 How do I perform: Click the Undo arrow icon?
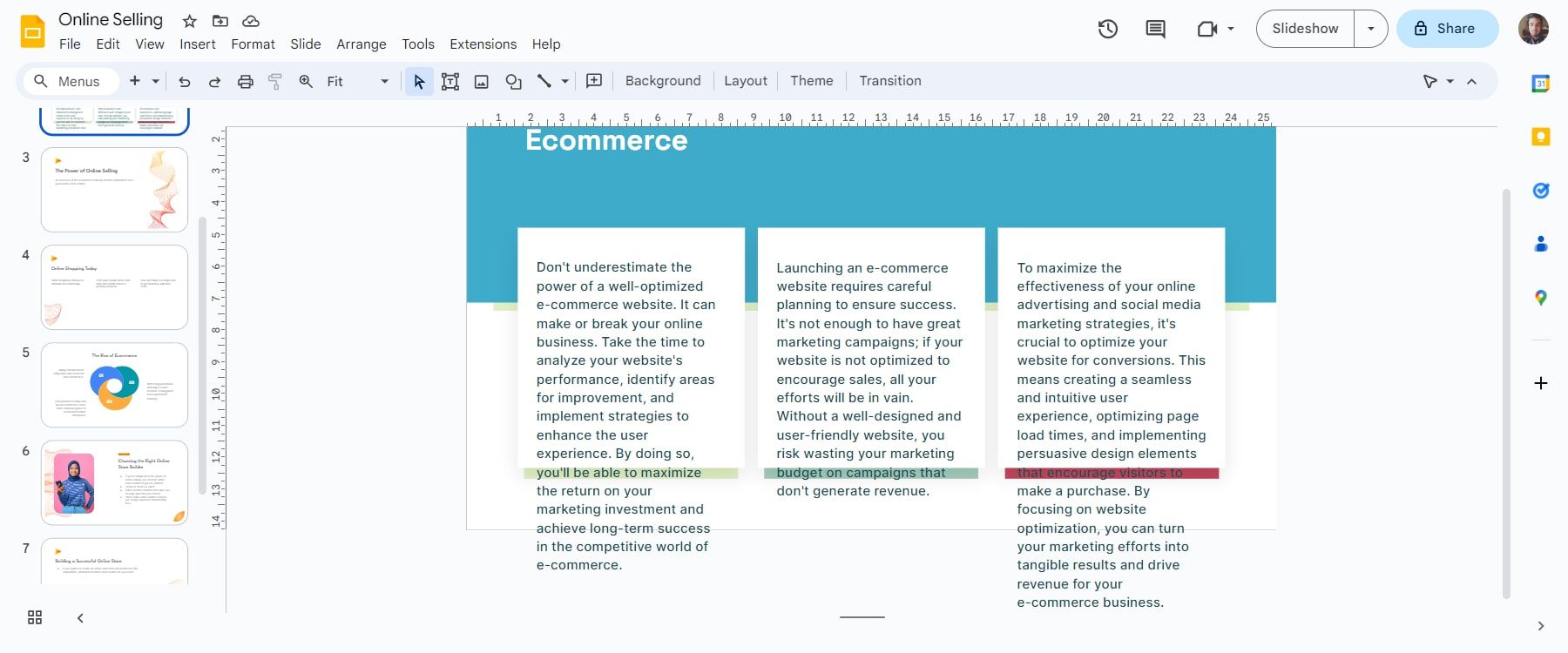click(185, 81)
